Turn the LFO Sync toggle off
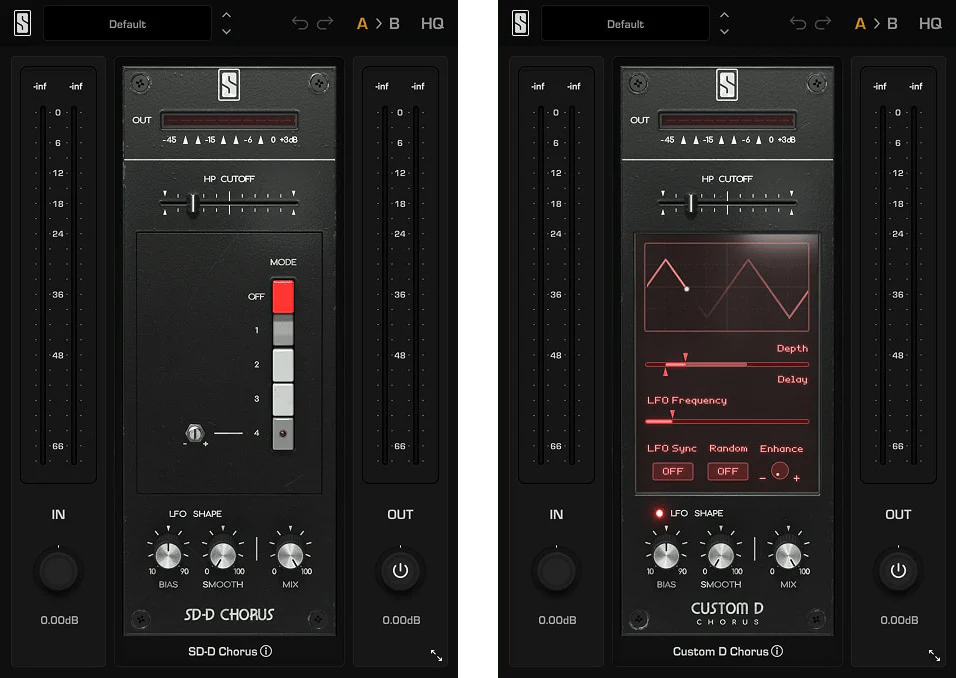The image size is (956, 678). tap(672, 471)
